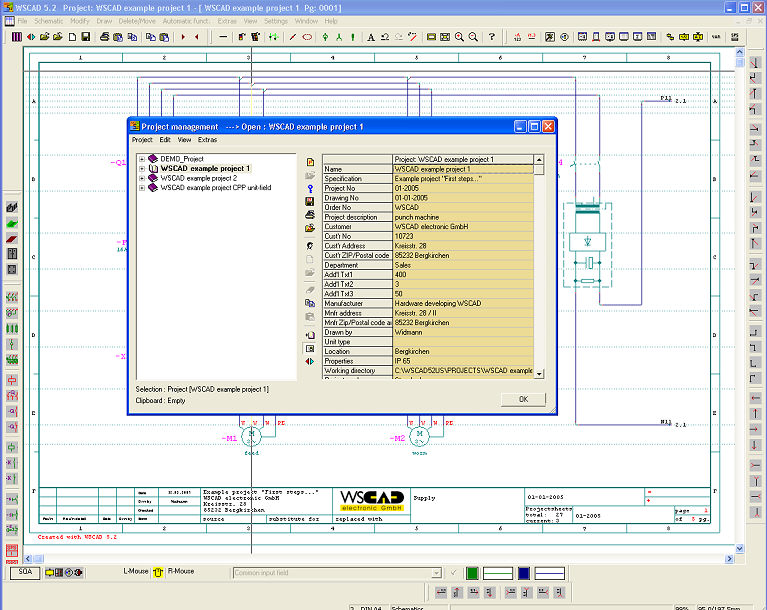Click the 'Widmann' Drawn by value
This screenshot has height=610, width=767.
(463, 332)
